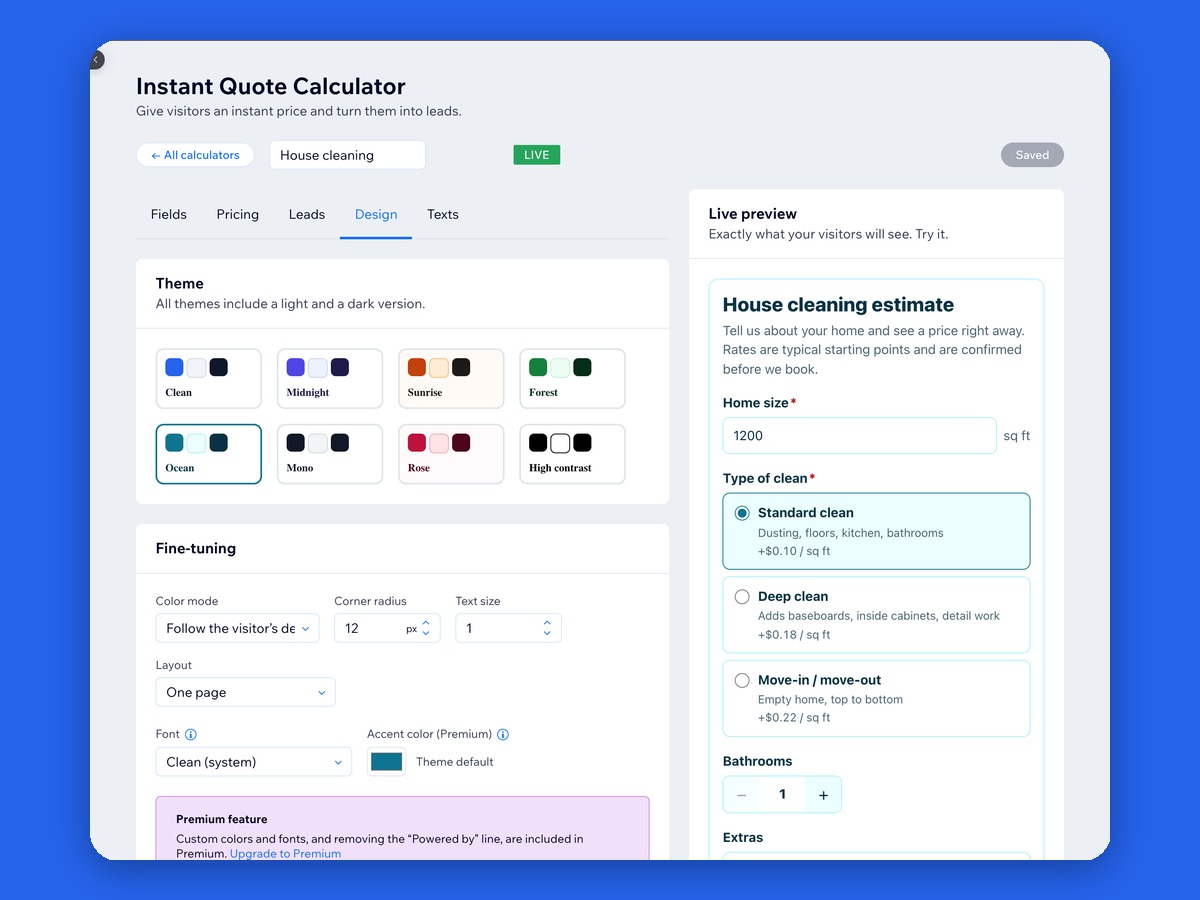1200x900 pixels.
Task: Choose the Rose theme card
Action: pos(451,454)
